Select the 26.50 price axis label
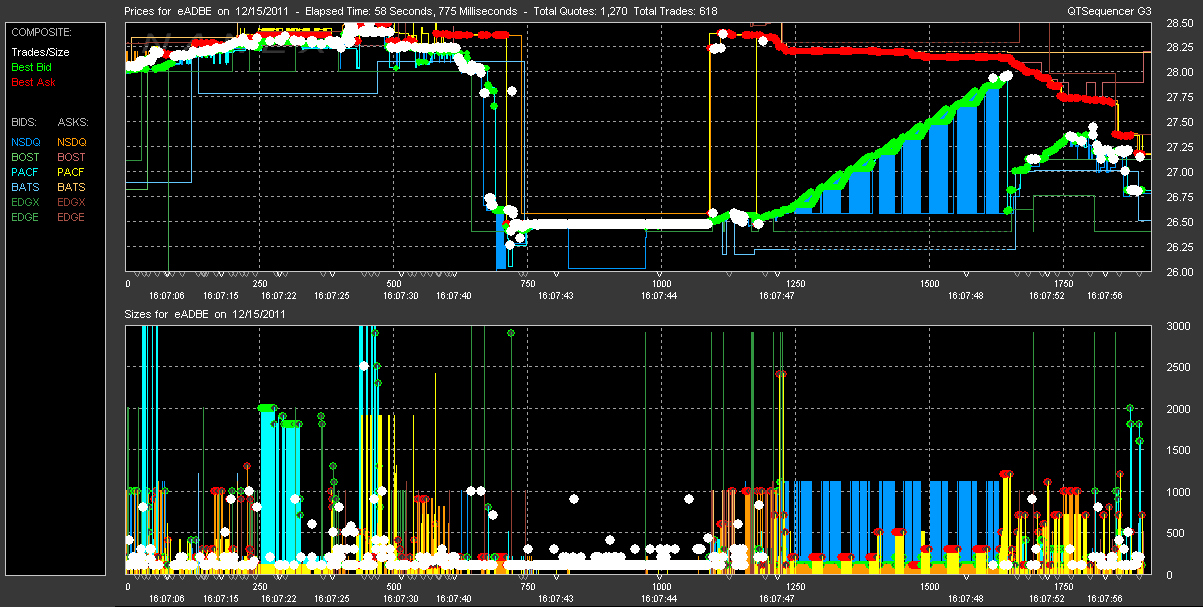This screenshot has width=1203, height=607. click(1179, 222)
